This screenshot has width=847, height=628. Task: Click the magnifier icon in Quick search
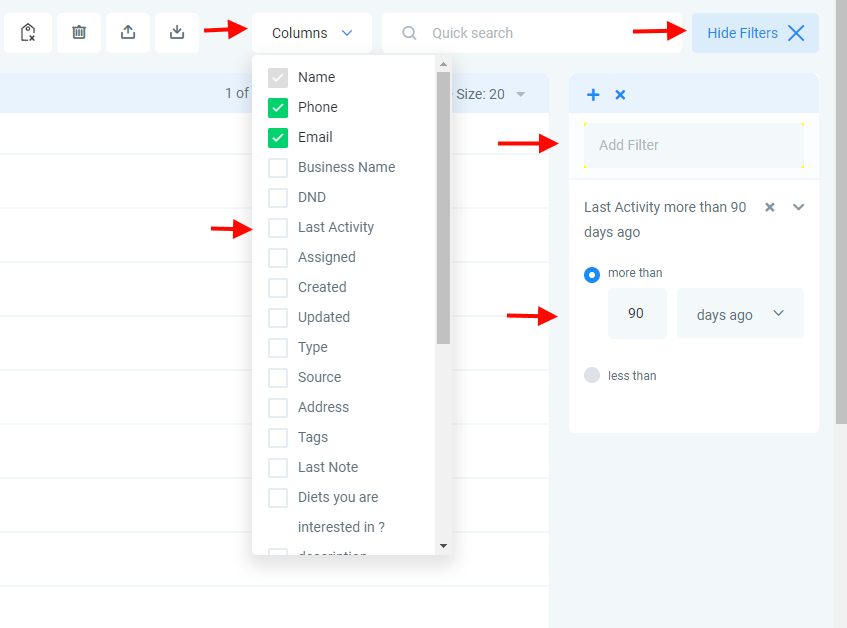click(409, 33)
